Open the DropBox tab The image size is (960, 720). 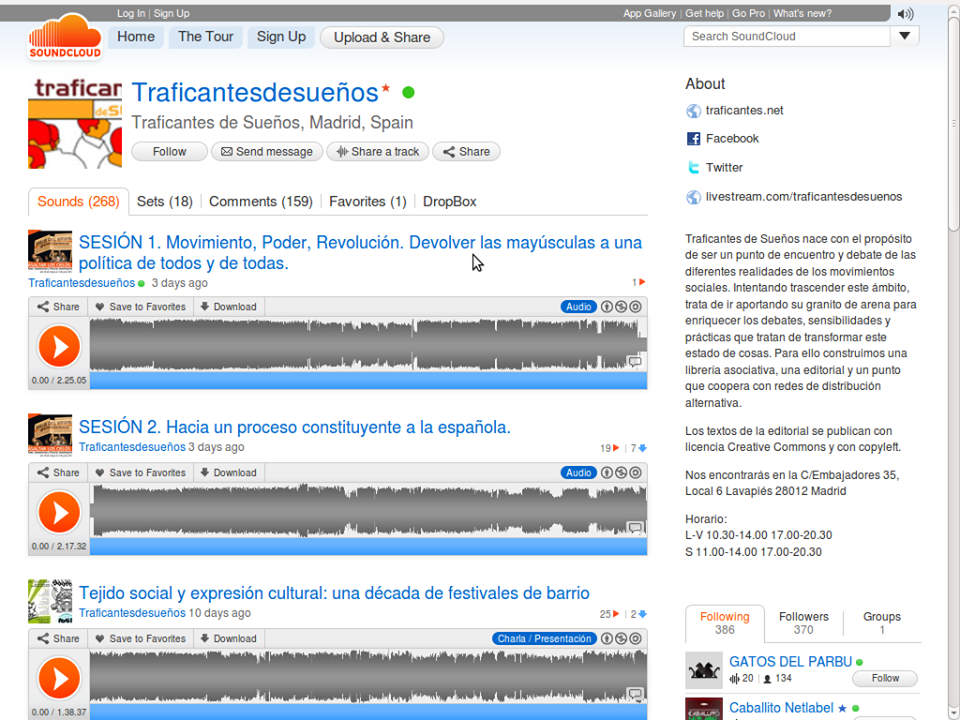[x=449, y=201]
